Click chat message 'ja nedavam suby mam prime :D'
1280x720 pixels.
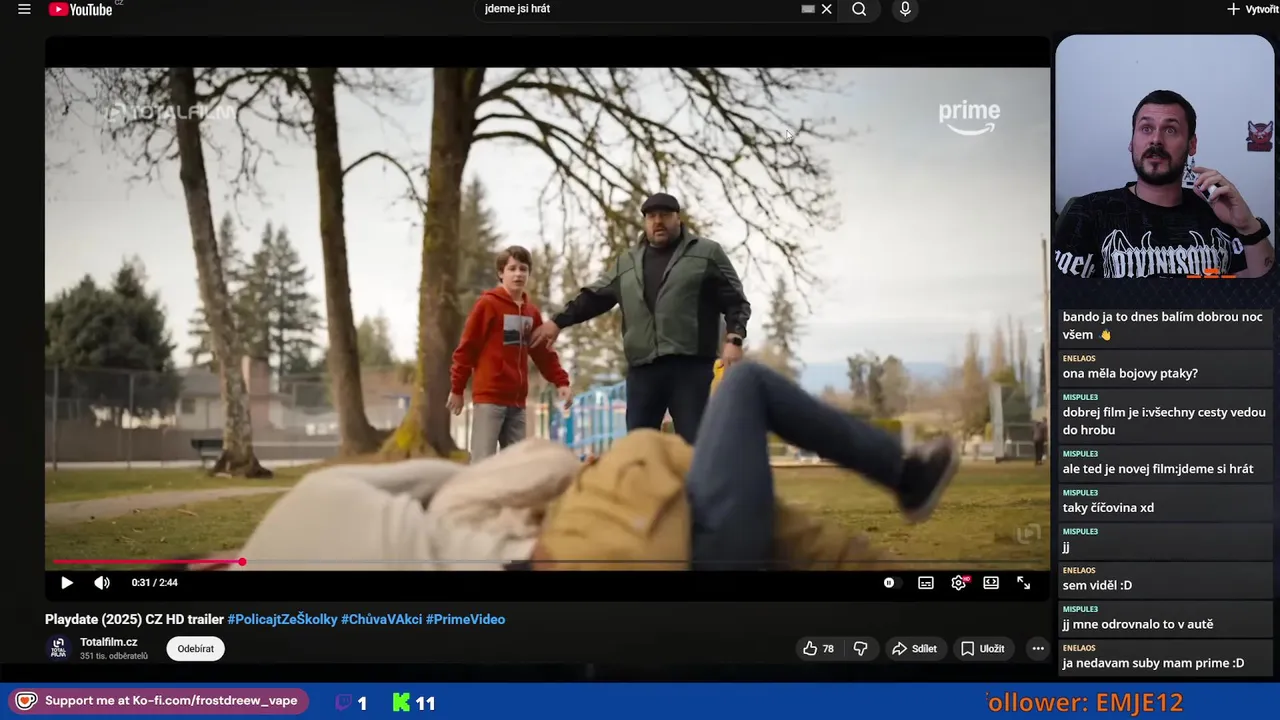1153,663
